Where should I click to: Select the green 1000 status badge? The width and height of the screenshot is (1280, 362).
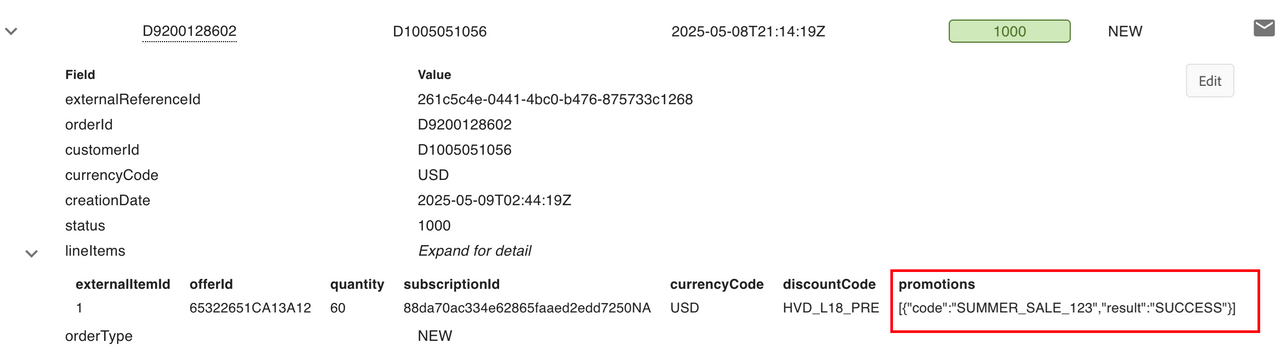1010,31
